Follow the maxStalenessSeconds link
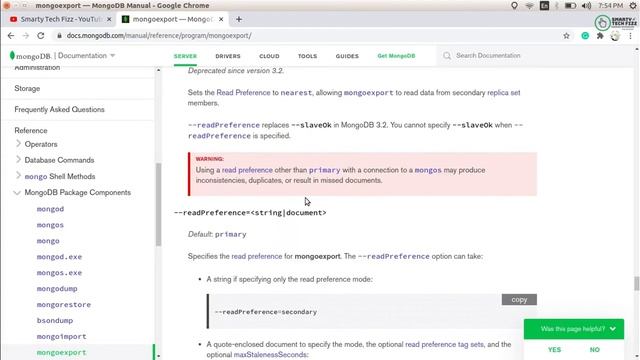The image size is (640, 360). click(270, 355)
